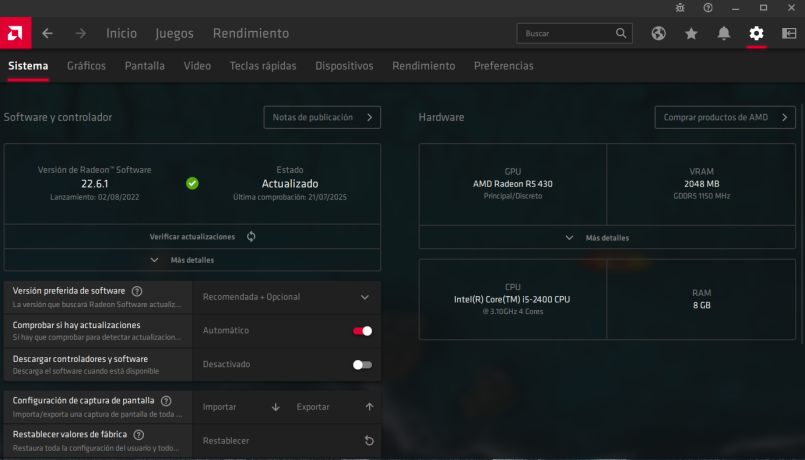
Task: Click the AMD Radeon R5 430 GPU card
Action: click(512, 184)
